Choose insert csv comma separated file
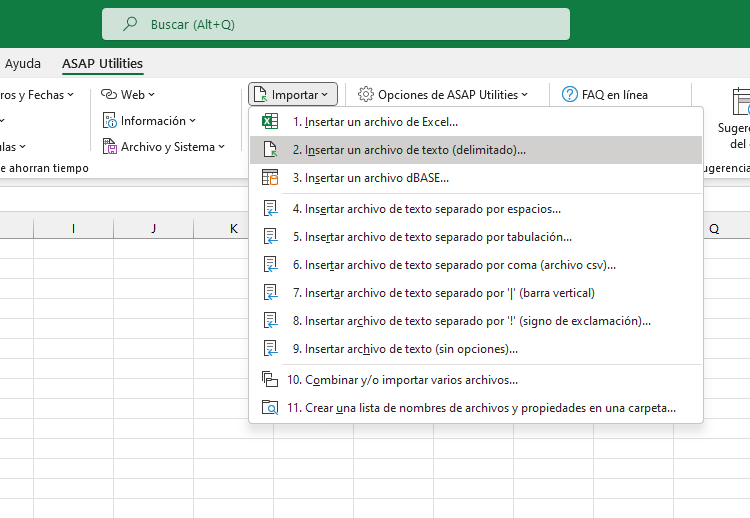 coord(476,265)
